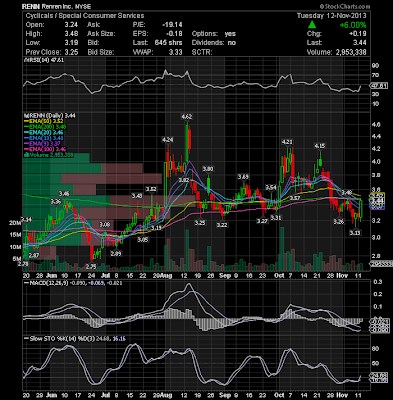The width and height of the screenshot is (393, 400).
Task: Click the 2.89 July low label
Action: click(116, 254)
